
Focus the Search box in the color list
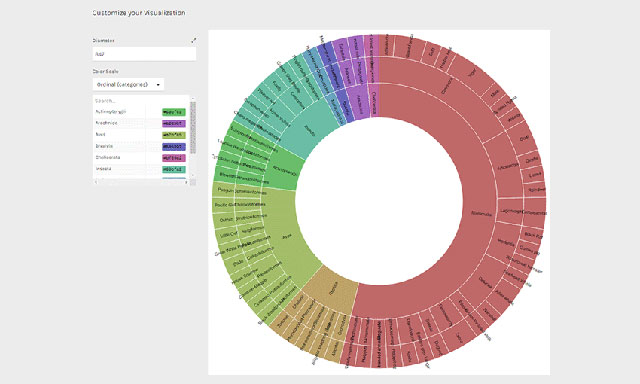141,101
